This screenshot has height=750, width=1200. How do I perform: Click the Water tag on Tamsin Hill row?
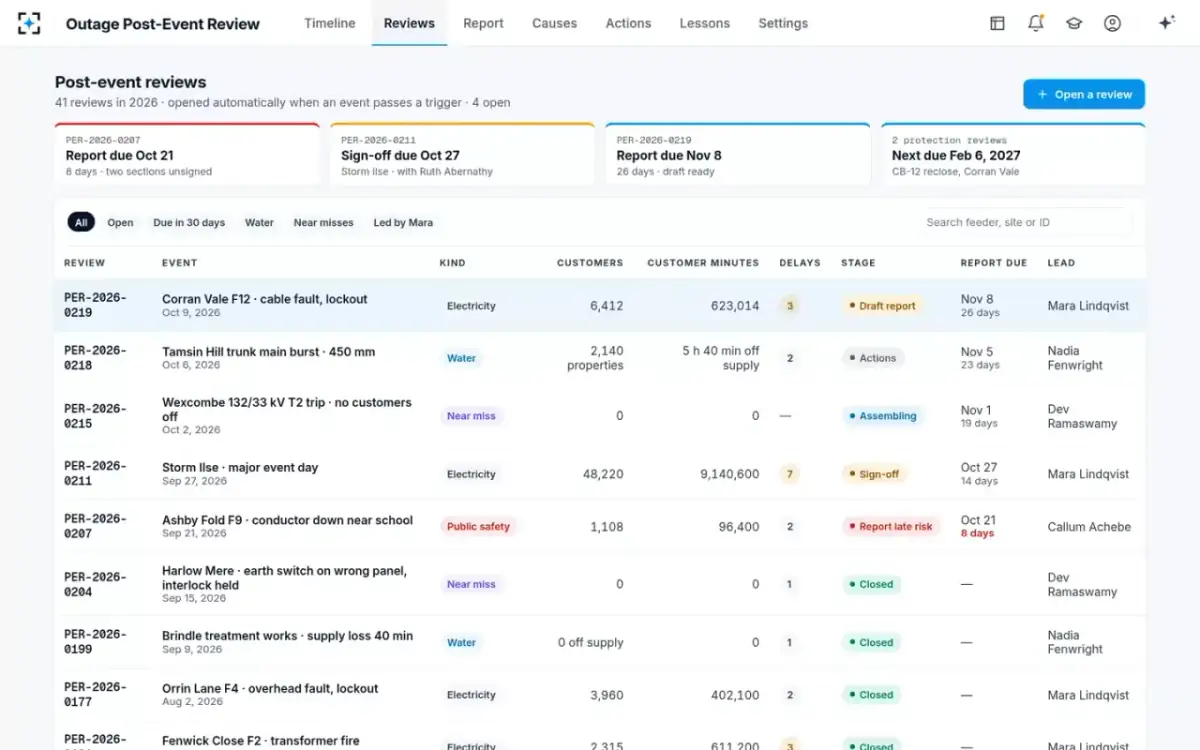pos(461,358)
